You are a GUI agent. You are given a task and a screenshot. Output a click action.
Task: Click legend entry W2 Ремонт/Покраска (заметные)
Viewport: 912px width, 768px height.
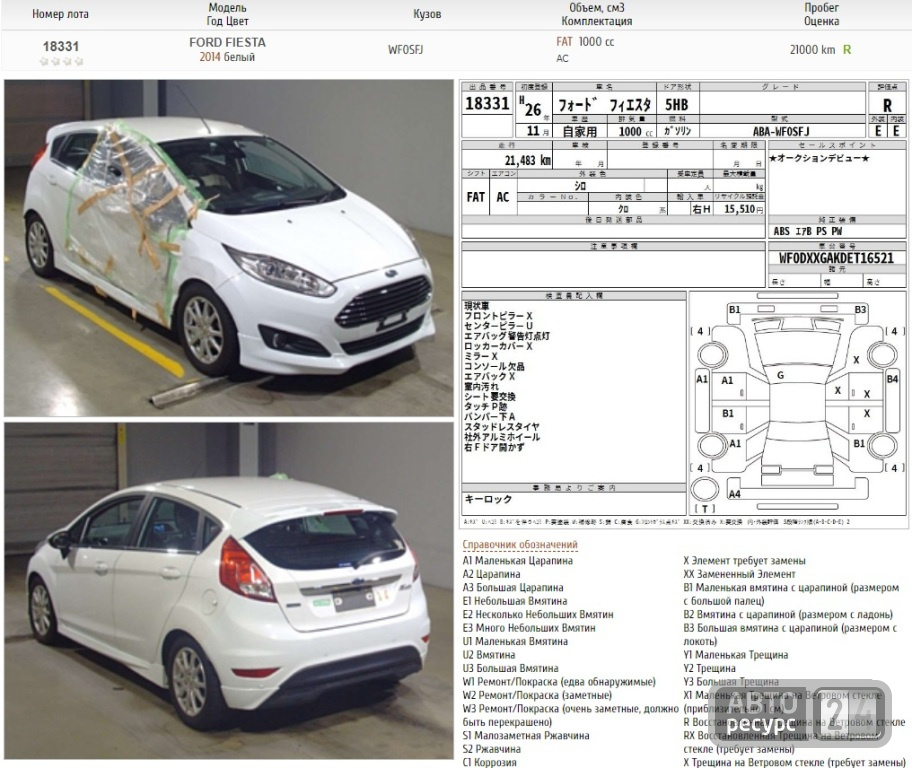click(x=537, y=695)
